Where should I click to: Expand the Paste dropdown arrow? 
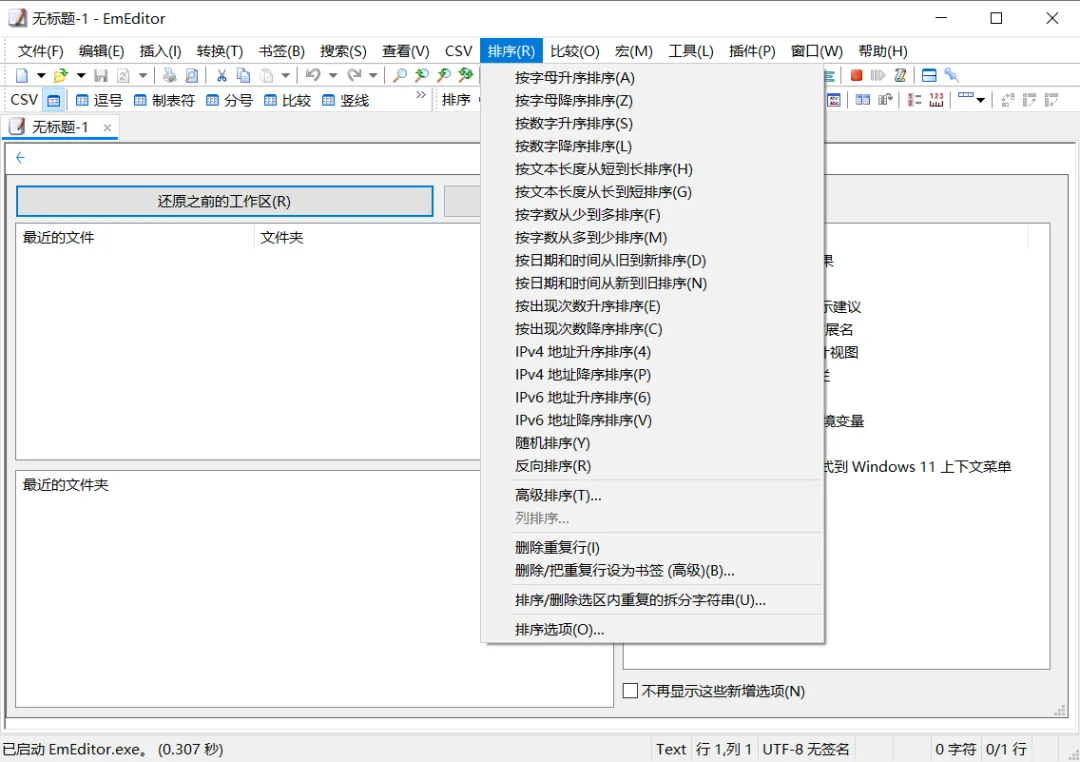[285, 75]
